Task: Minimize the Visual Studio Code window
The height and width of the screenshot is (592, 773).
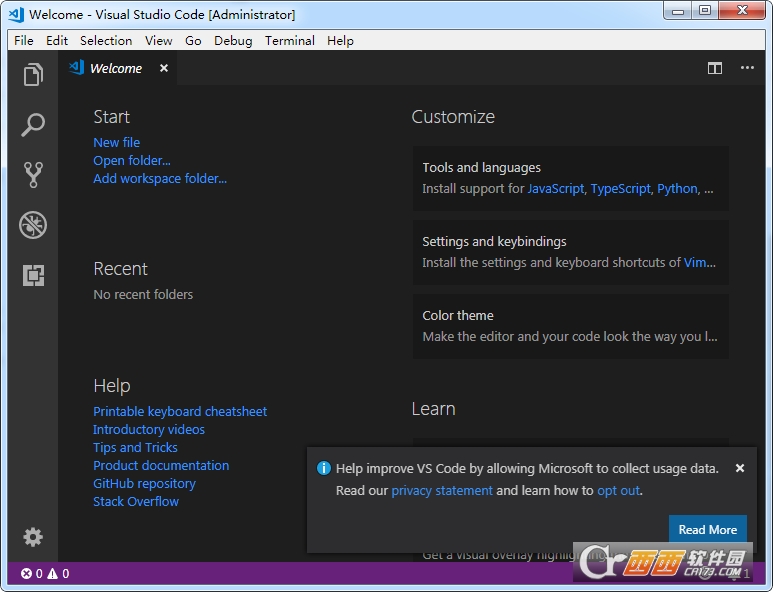Action: pos(678,11)
